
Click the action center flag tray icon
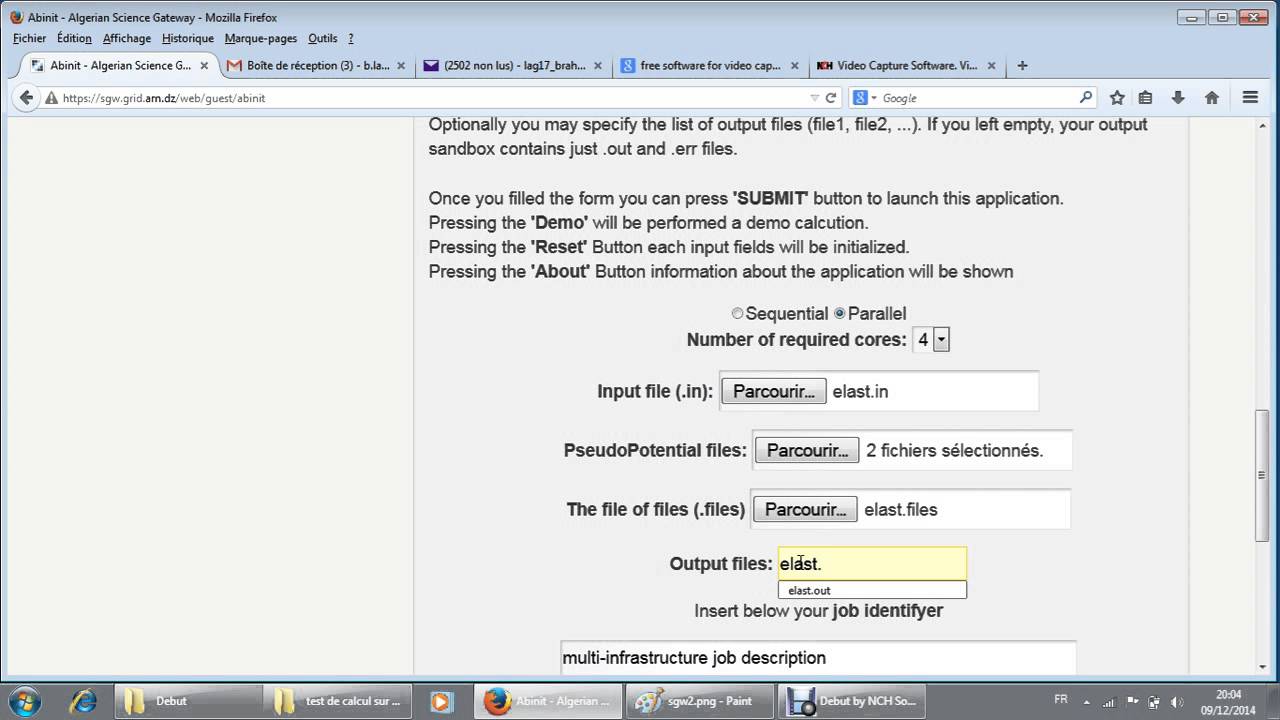[x=1131, y=701]
